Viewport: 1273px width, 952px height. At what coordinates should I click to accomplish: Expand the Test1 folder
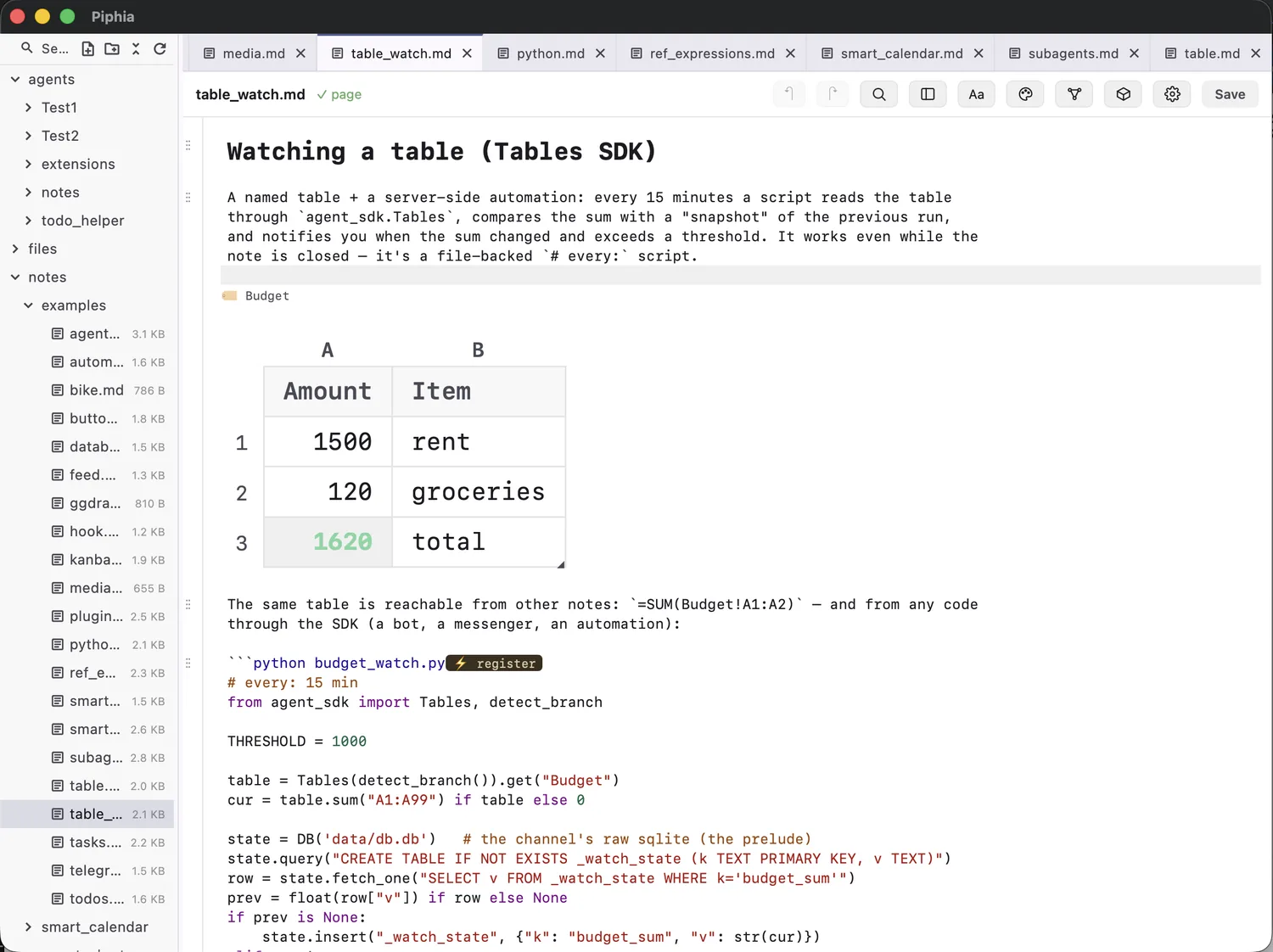click(x=28, y=108)
